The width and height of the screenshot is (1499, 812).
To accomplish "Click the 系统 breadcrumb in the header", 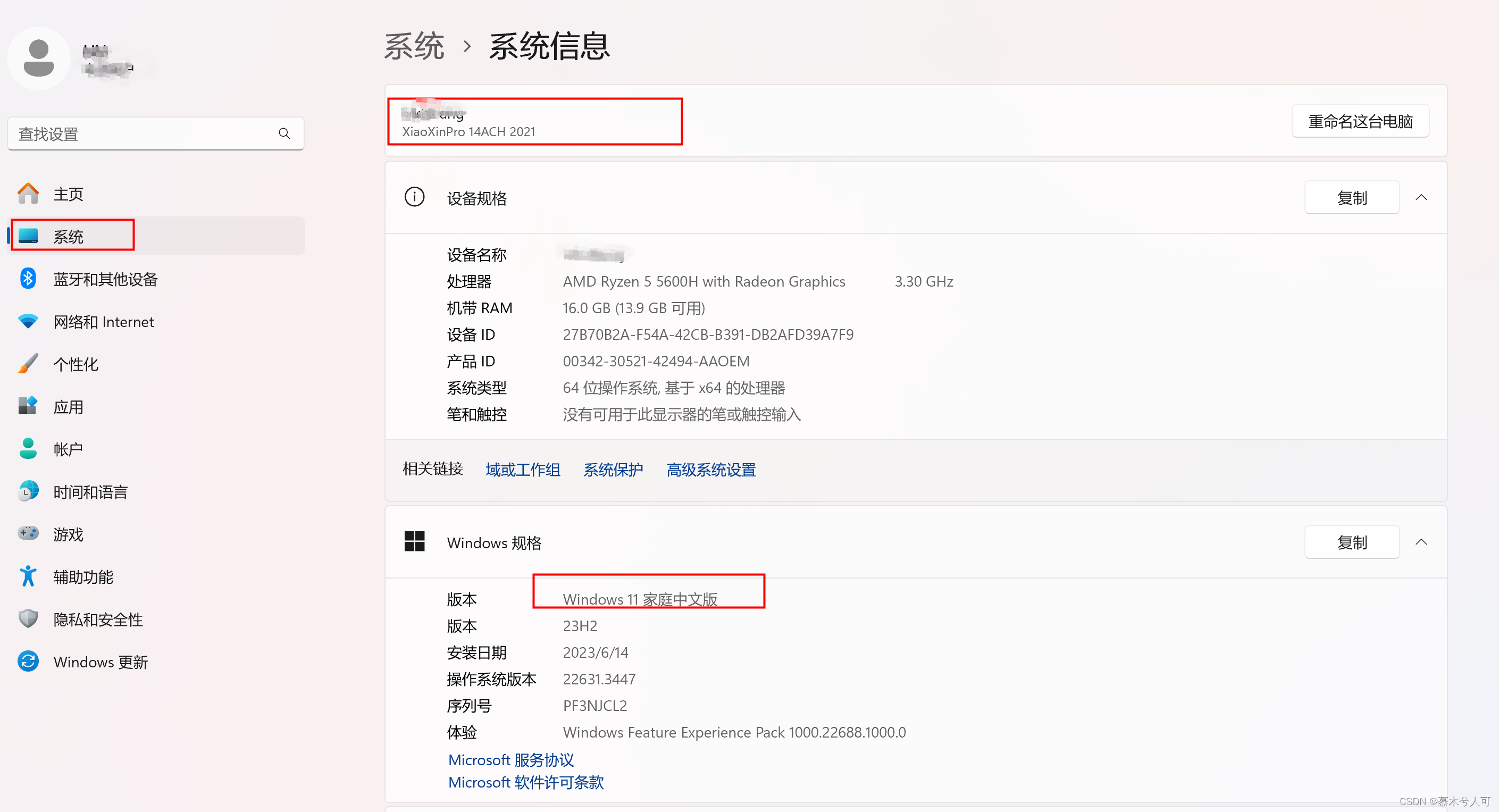I will click(414, 45).
